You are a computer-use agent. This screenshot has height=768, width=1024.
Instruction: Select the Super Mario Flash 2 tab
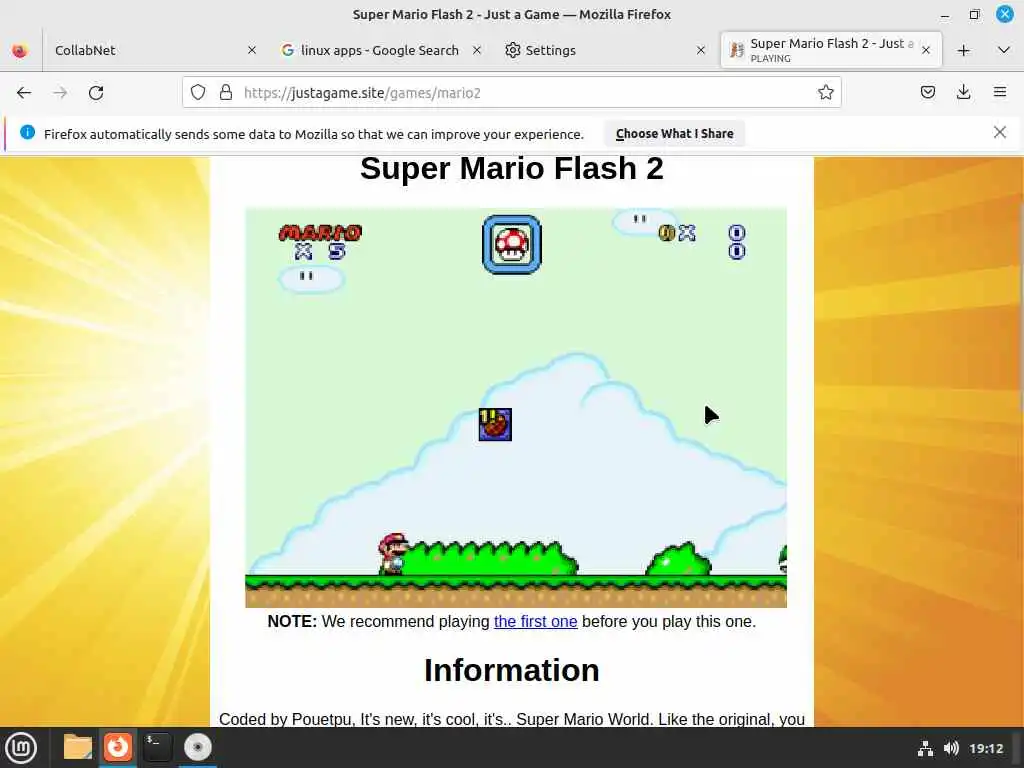coord(831,50)
